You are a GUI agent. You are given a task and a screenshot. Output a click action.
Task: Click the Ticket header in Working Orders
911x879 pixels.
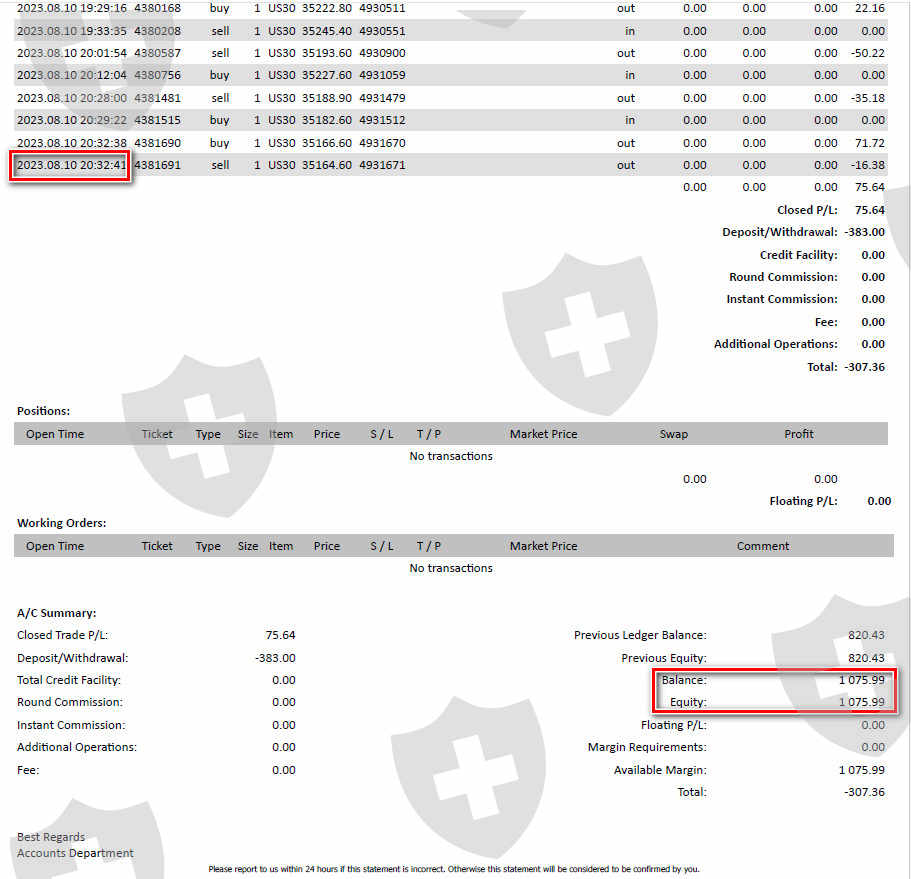(x=157, y=546)
